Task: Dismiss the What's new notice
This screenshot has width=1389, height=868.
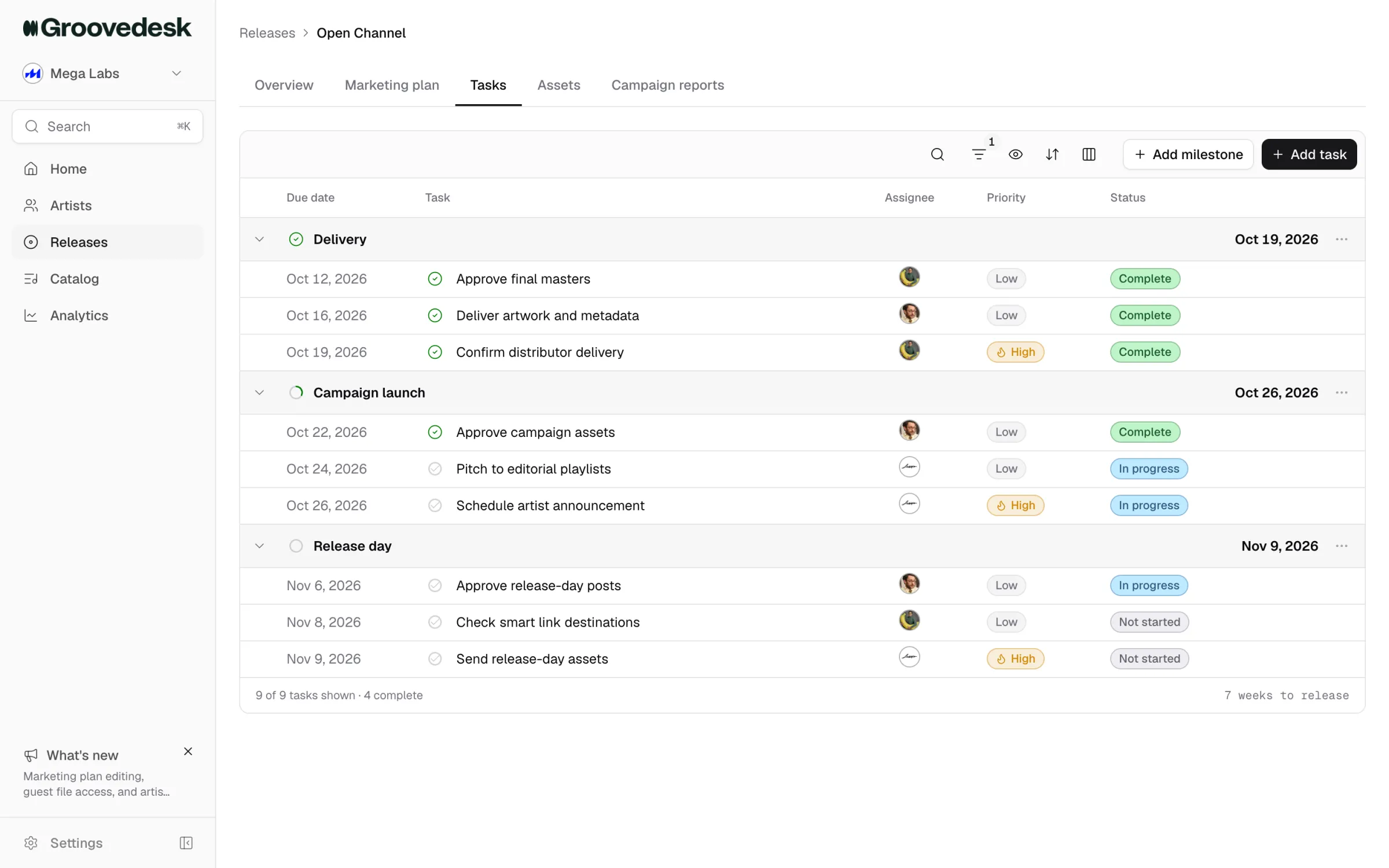Action: click(188, 751)
